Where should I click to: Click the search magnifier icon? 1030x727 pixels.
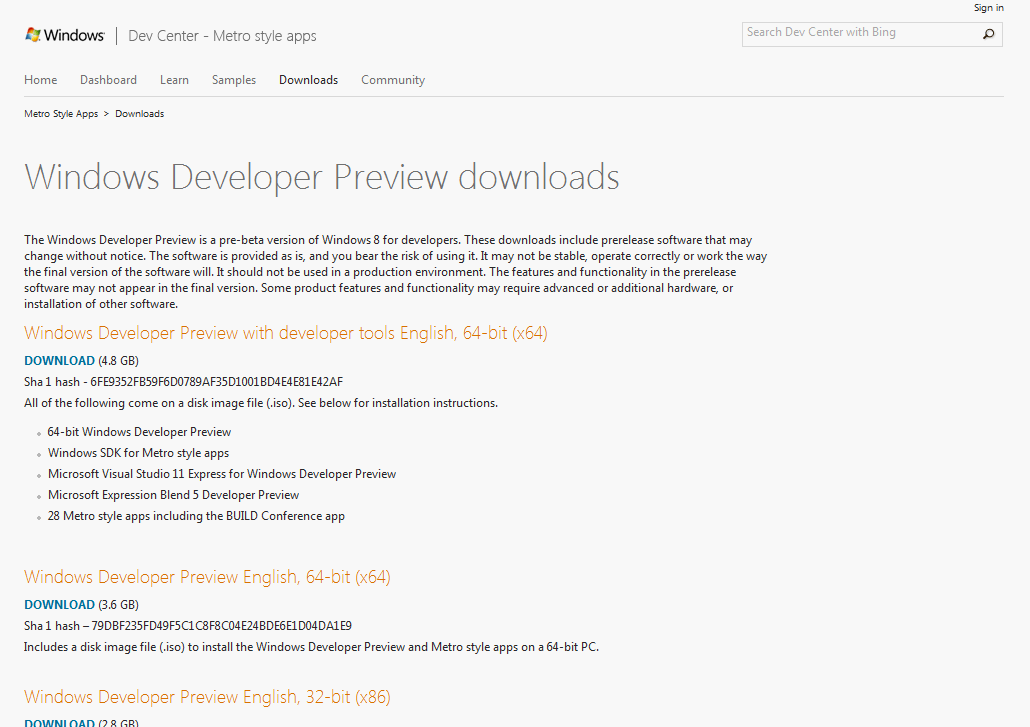tap(988, 34)
